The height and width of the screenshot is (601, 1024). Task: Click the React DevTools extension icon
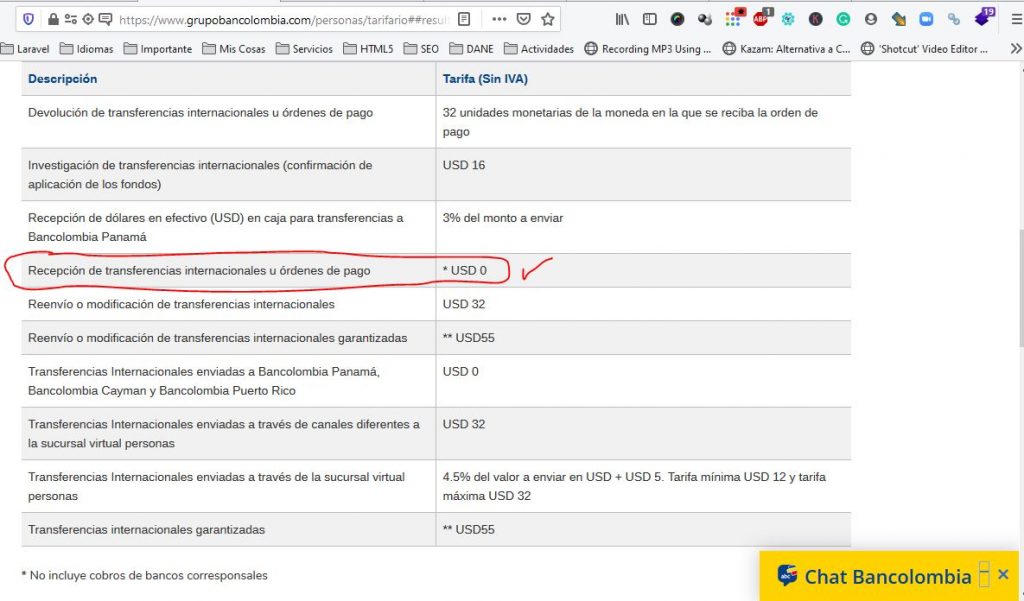pos(788,20)
